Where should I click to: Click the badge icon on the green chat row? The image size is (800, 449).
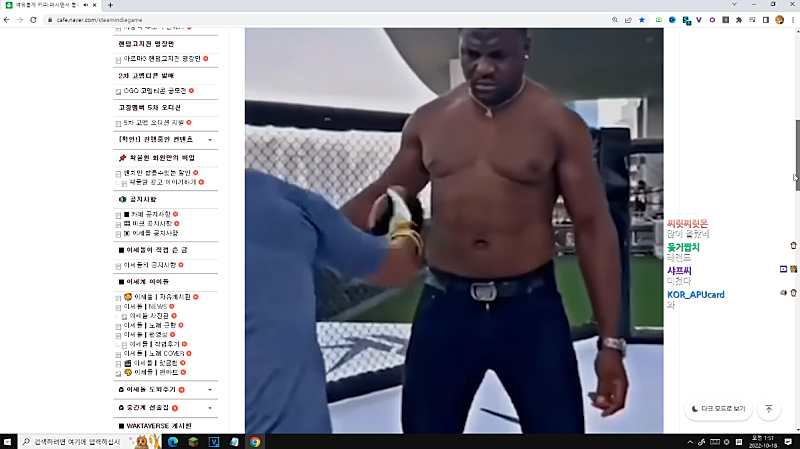click(793, 246)
